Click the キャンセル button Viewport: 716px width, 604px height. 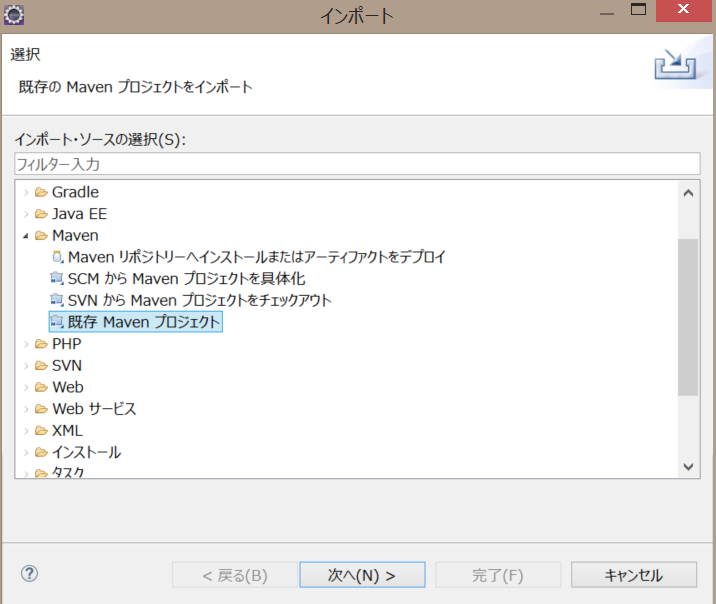click(634, 575)
